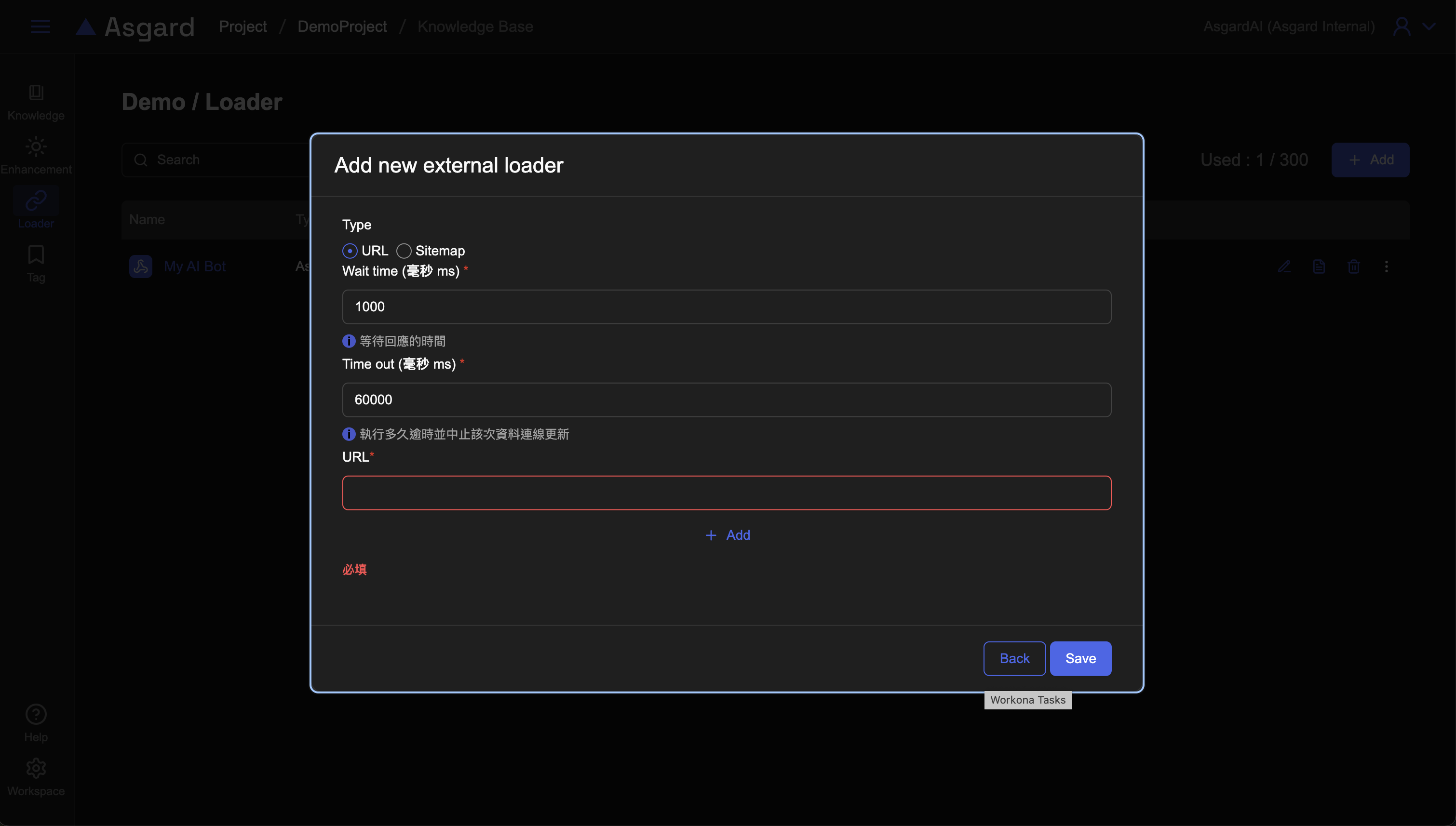Click the trash icon for My AI Bot
The image size is (1456, 826).
click(x=1353, y=266)
